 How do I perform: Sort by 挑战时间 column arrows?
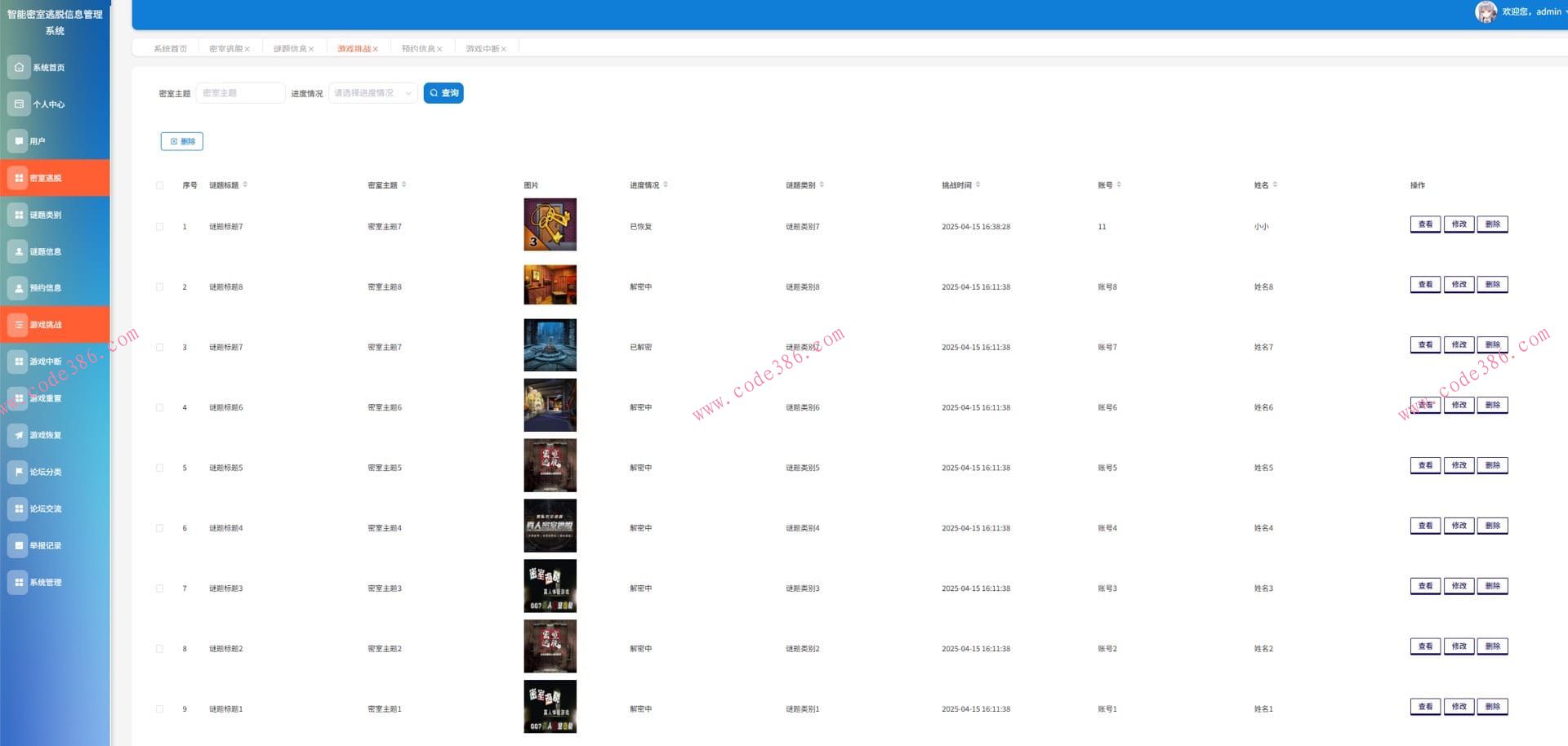click(x=978, y=184)
